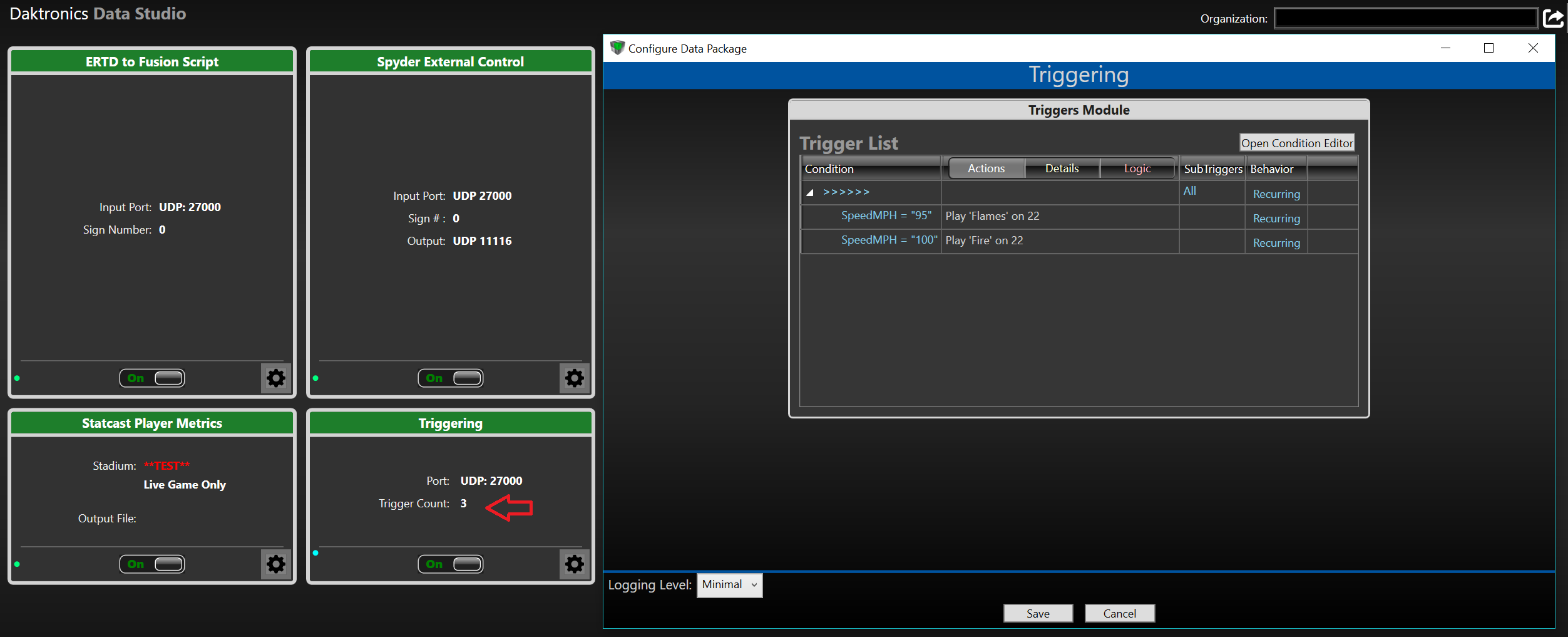Click the share icon beside Organization field
The image size is (1568, 637).
[x=1553, y=18]
